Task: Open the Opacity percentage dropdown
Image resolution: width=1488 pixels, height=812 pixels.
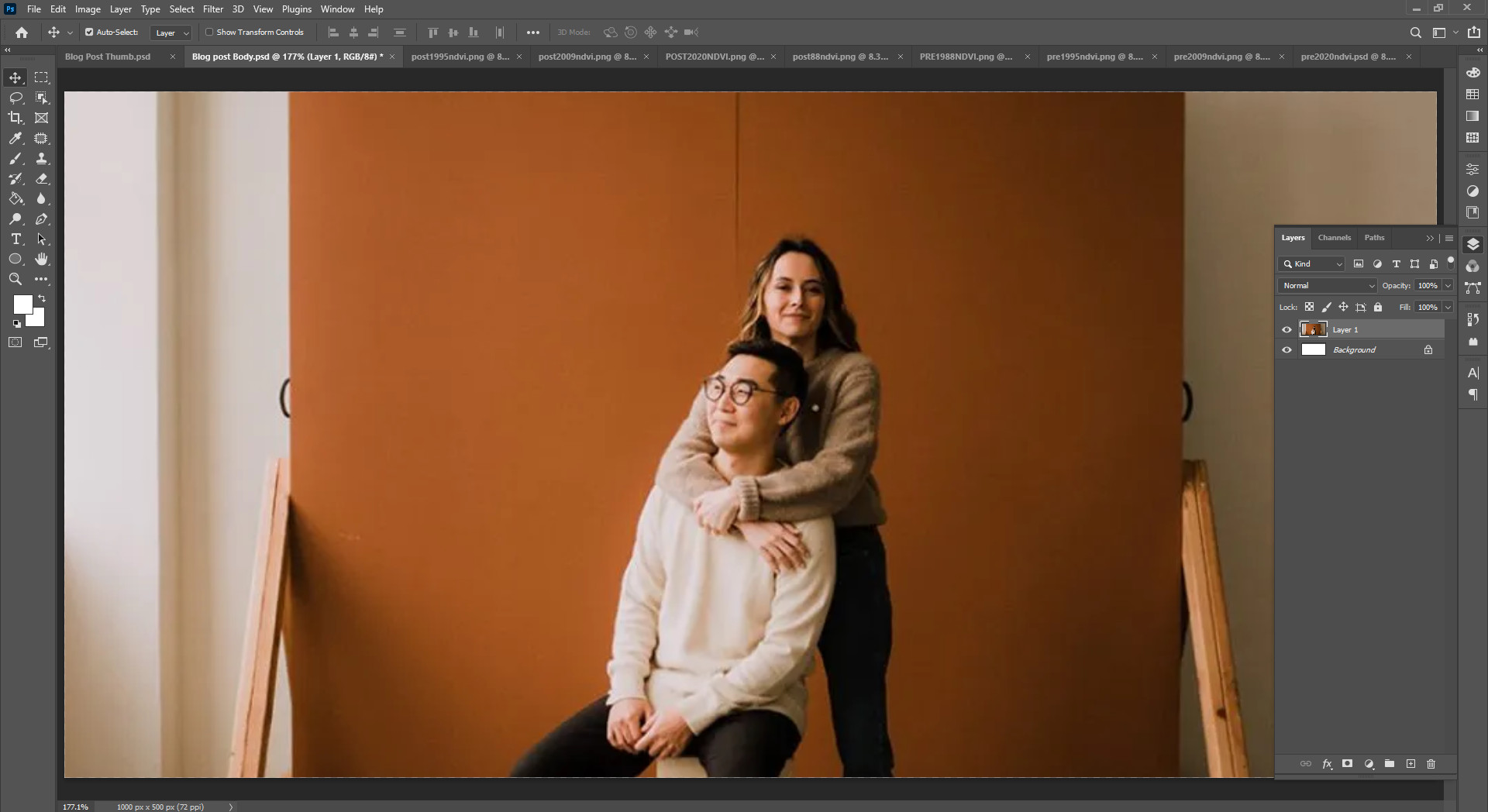Action: click(1448, 285)
